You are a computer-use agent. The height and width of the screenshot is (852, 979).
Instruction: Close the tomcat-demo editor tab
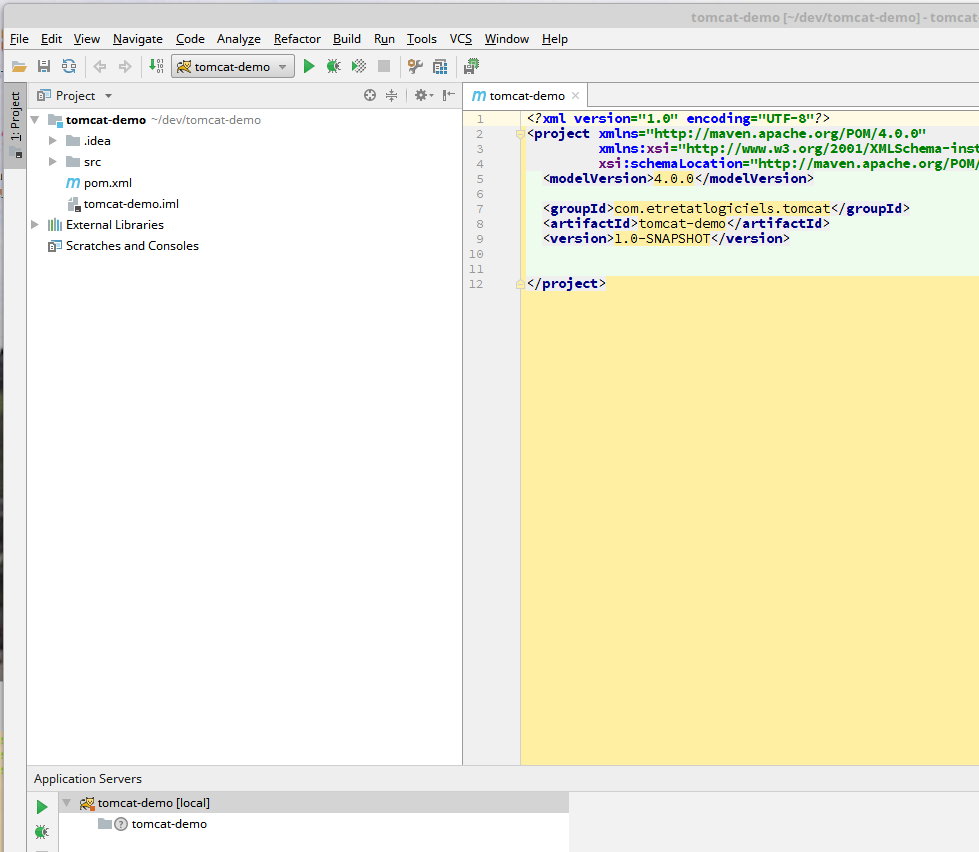(575, 95)
